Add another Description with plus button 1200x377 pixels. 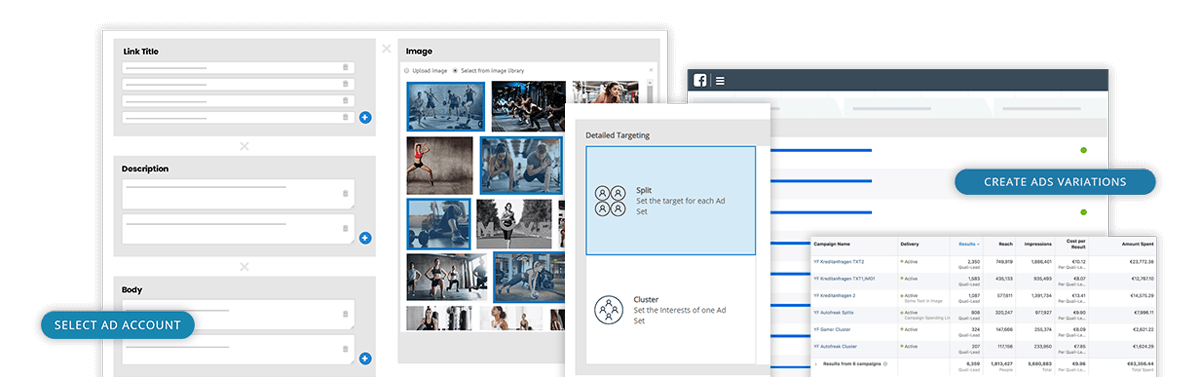tap(365, 238)
